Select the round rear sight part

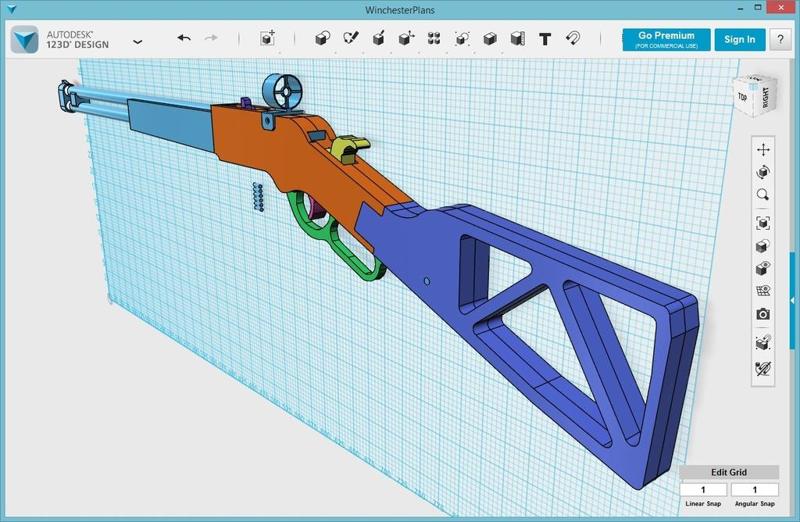[x=282, y=92]
